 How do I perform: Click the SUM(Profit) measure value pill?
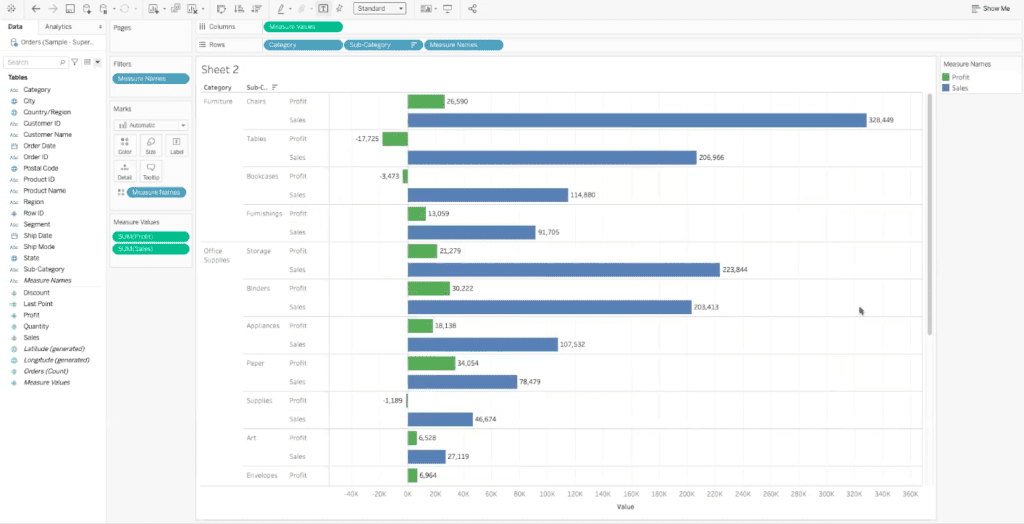pos(151,237)
